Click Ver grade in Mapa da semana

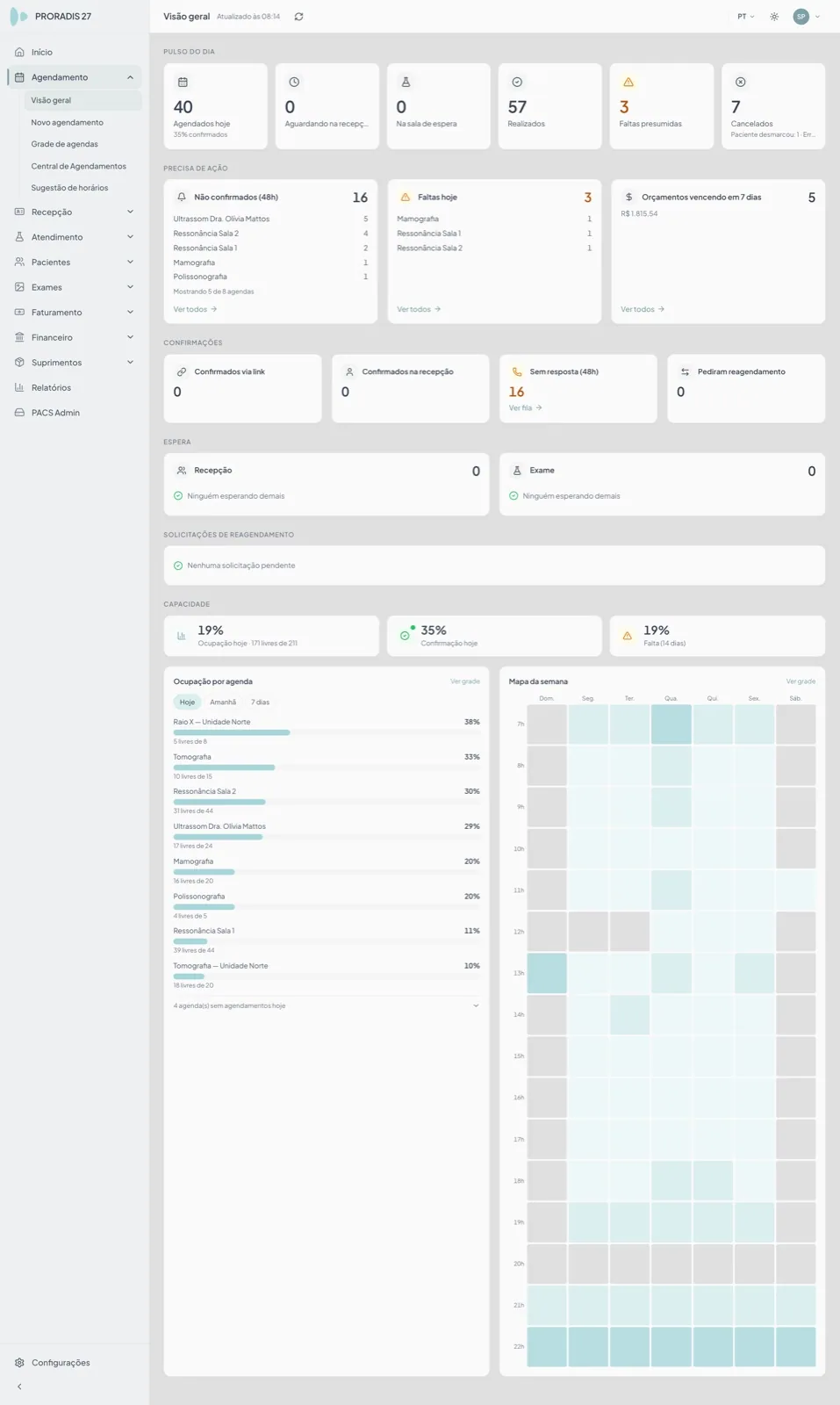click(x=801, y=681)
